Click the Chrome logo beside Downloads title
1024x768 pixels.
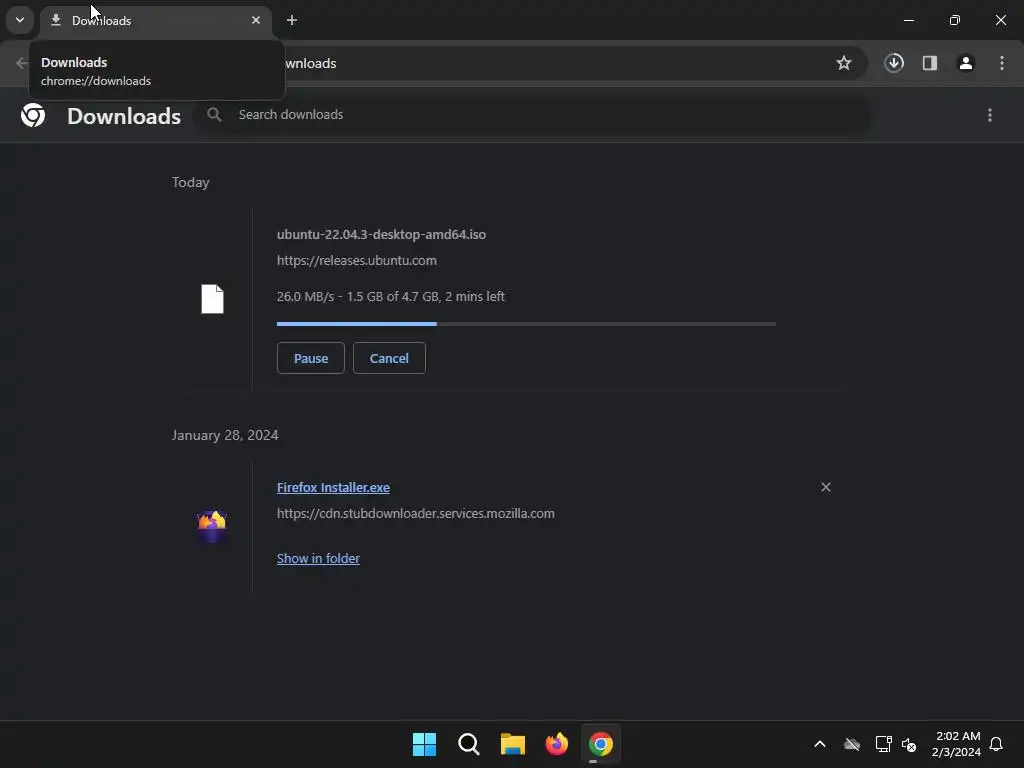(33, 116)
